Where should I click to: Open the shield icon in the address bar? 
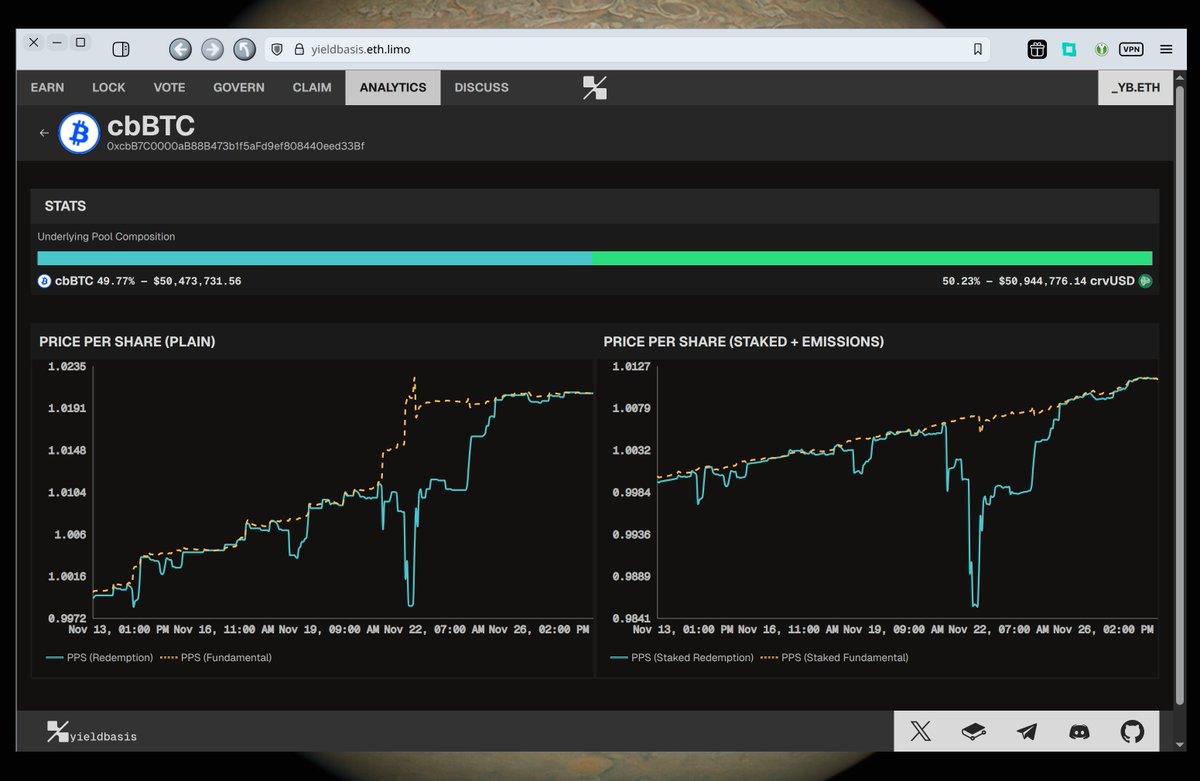click(x=277, y=49)
